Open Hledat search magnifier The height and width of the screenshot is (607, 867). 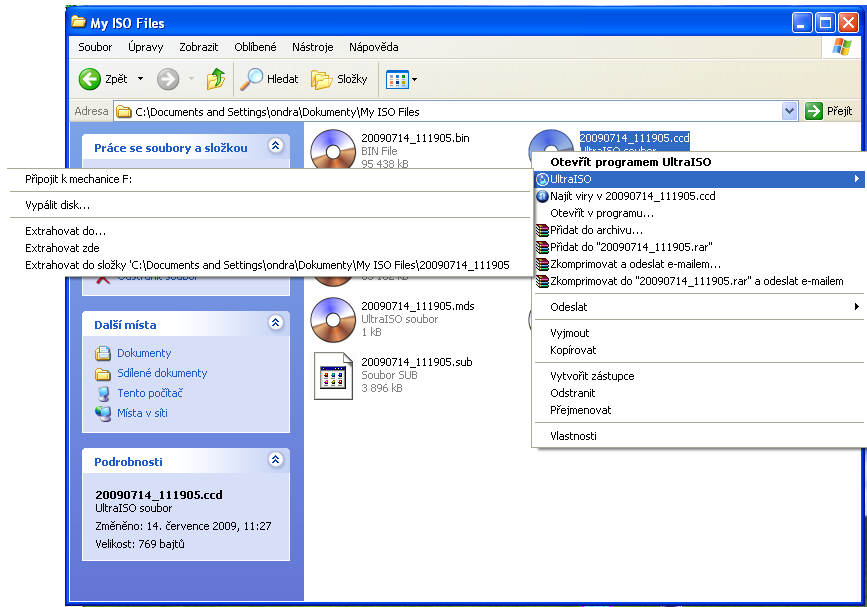pyautogui.click(x=252, y=79)
